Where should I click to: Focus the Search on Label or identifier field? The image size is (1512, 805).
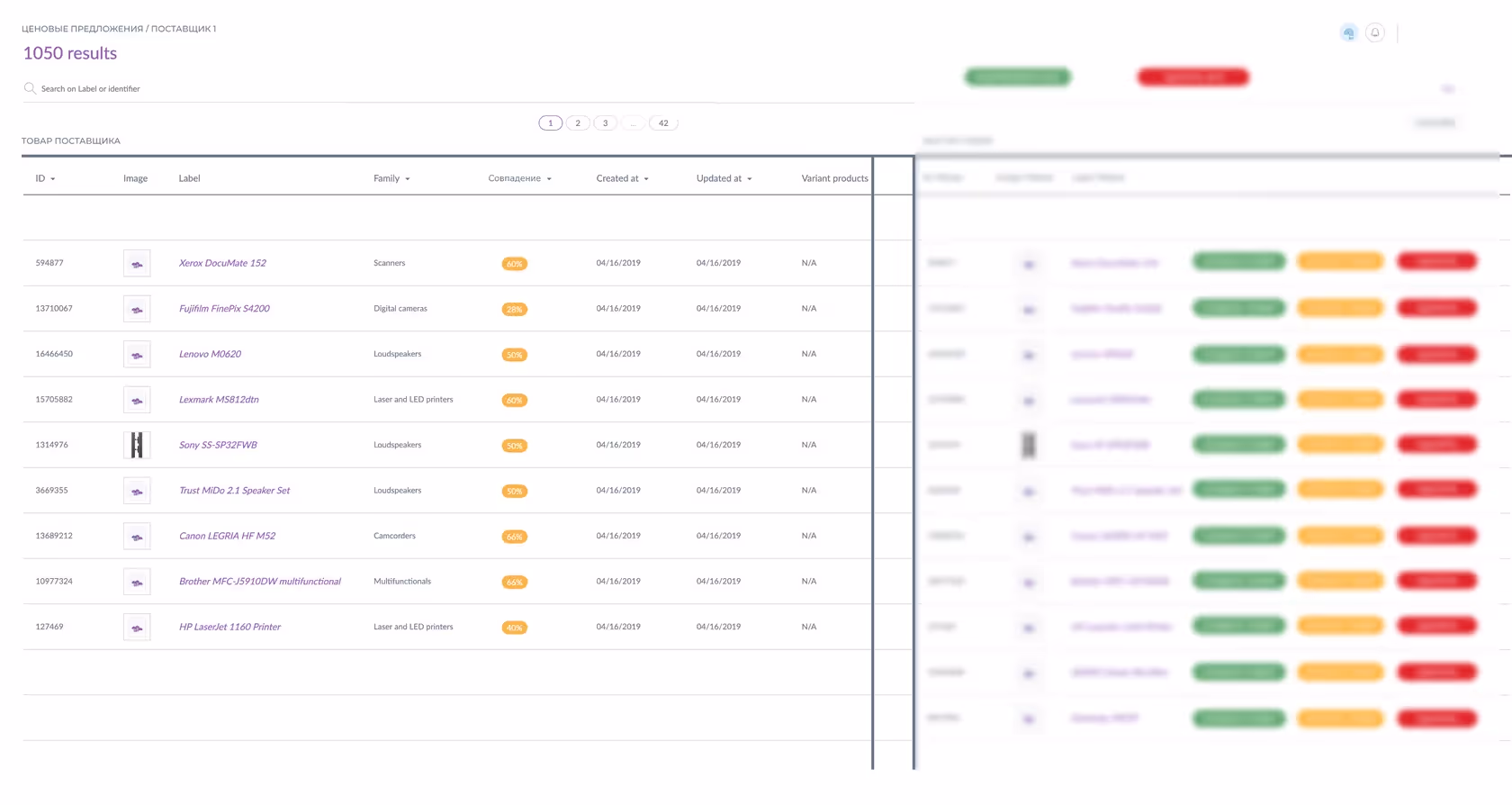[468, 88]
